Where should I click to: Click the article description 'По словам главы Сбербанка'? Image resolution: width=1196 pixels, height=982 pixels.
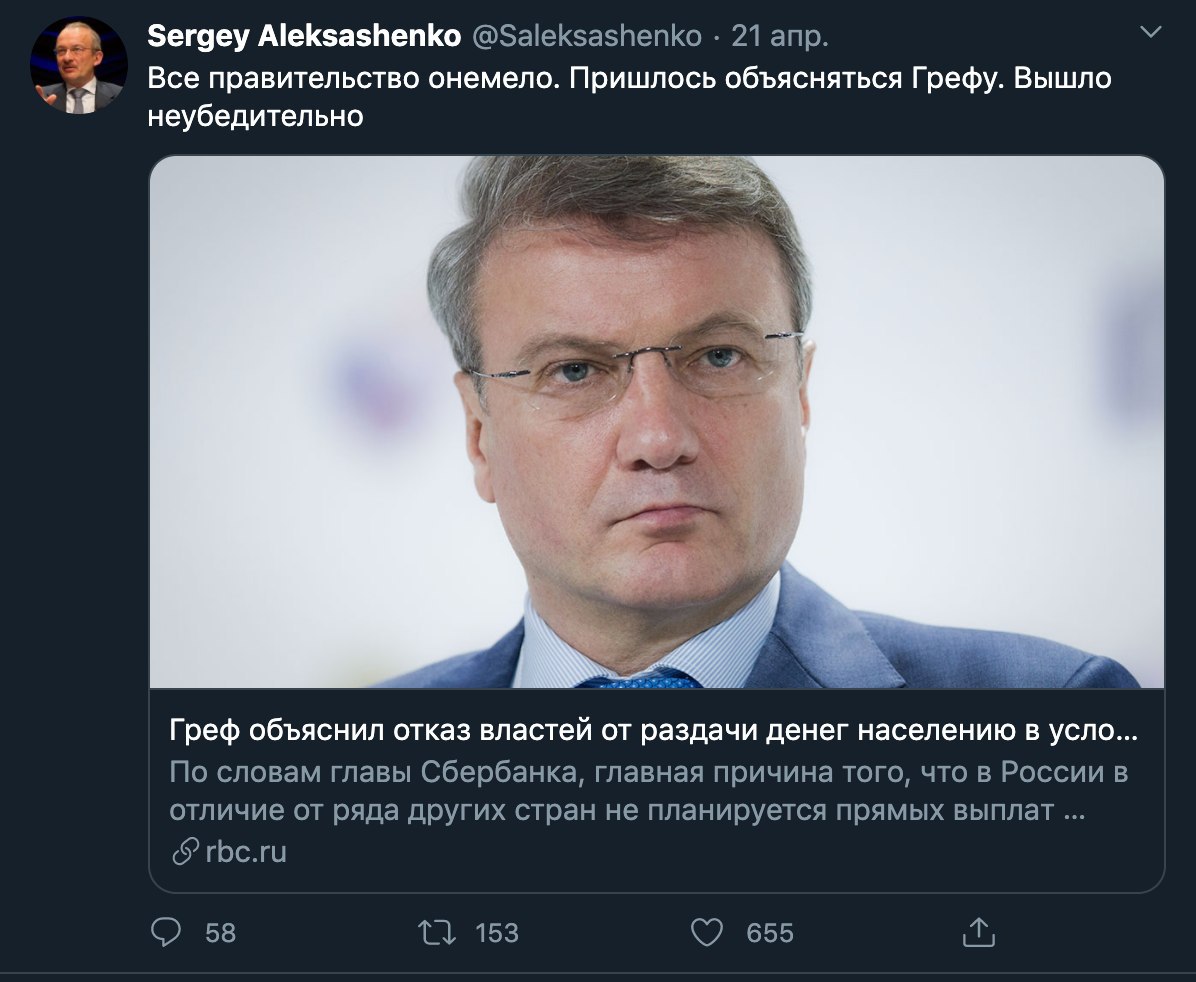[373, 772]
